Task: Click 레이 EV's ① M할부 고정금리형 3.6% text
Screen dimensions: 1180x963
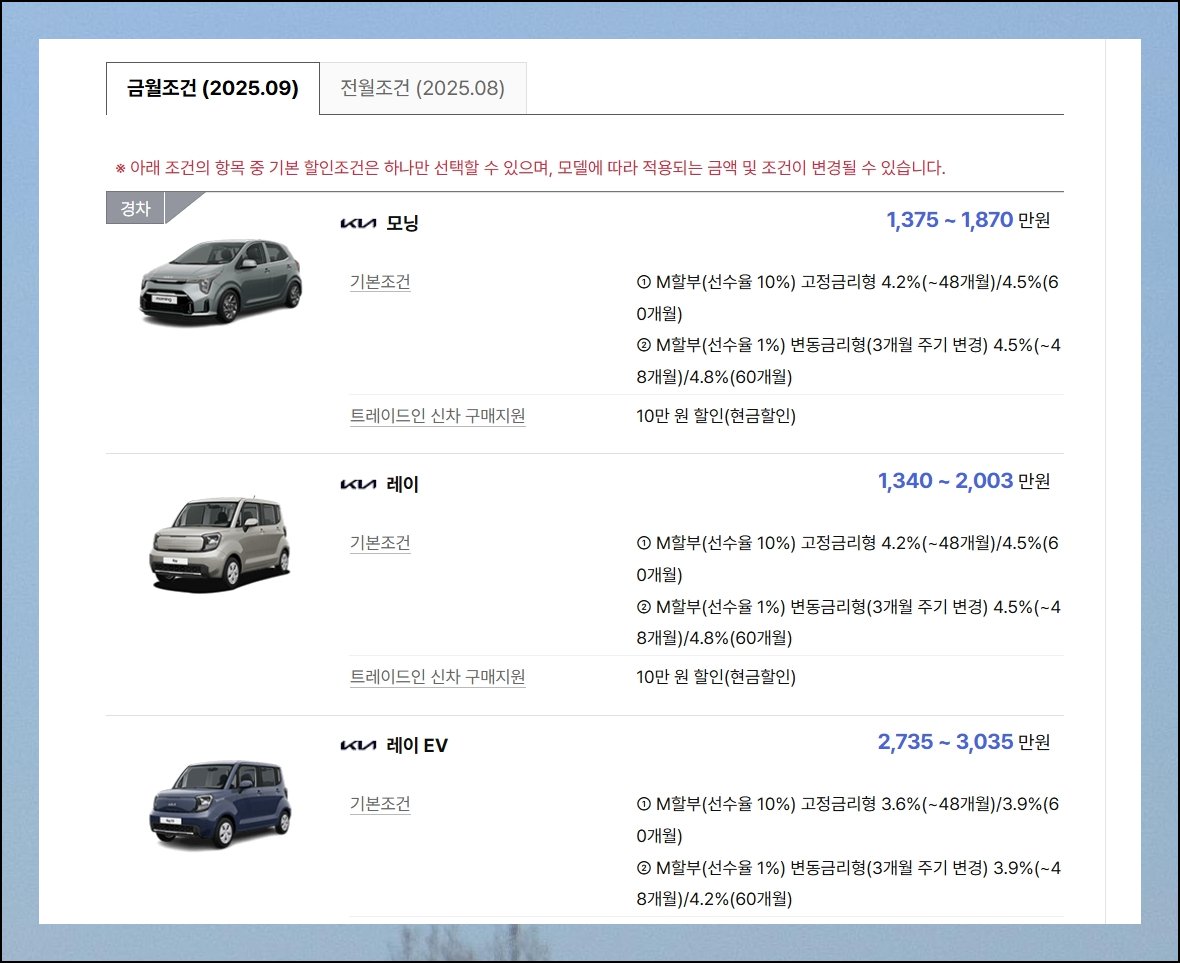Action: tap(848, 819)
